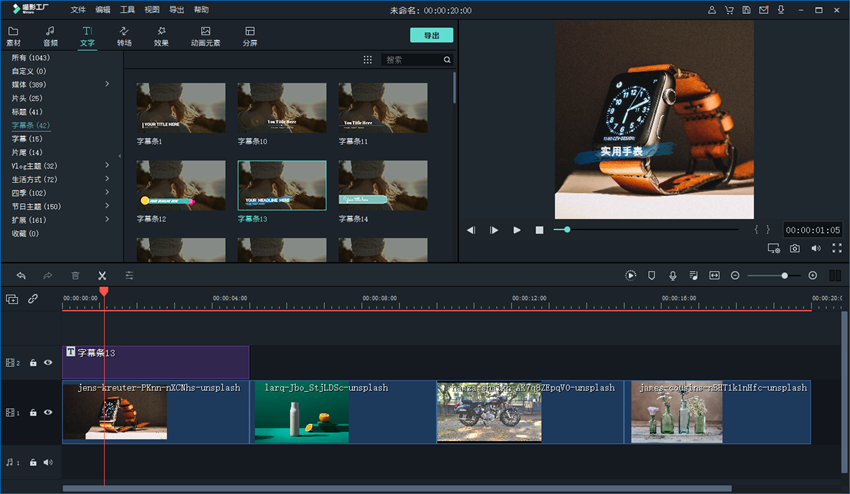Expand the 生活方式 (72) category arrow
The height and width of the screenshot is (494, 850).
(x=107, y=179)
